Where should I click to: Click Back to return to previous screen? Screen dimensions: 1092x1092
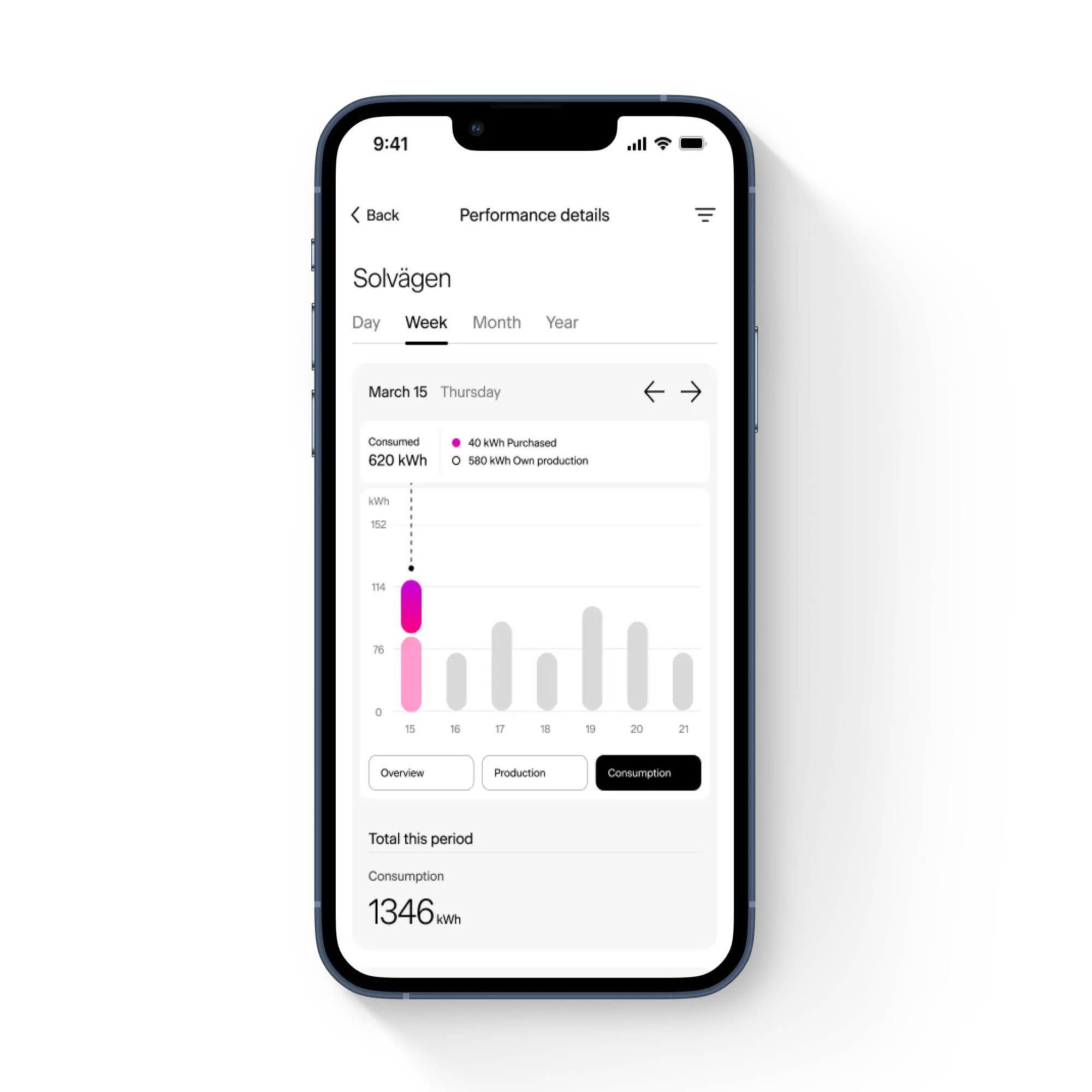tap(381, 215)
